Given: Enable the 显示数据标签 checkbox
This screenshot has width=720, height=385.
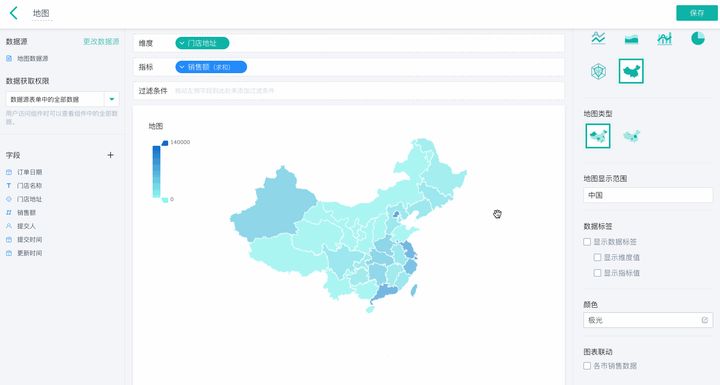Looking at the screenshot, I should point(587,242).
